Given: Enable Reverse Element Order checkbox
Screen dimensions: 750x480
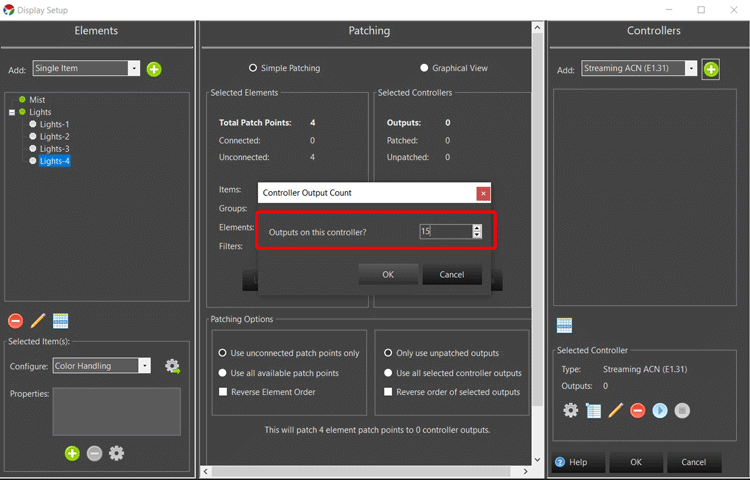Looking at the screenshot, I should click(x=267, y=392).
